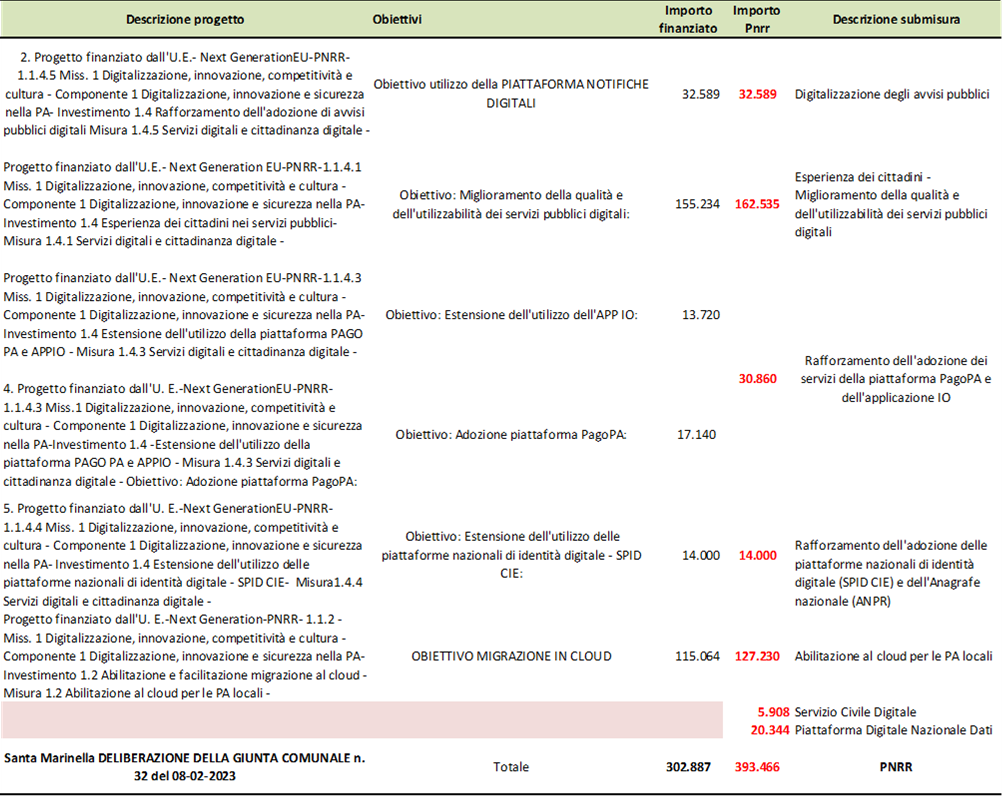Select the SPID CIE and ANPR submeasure description

tap(891, 574)
